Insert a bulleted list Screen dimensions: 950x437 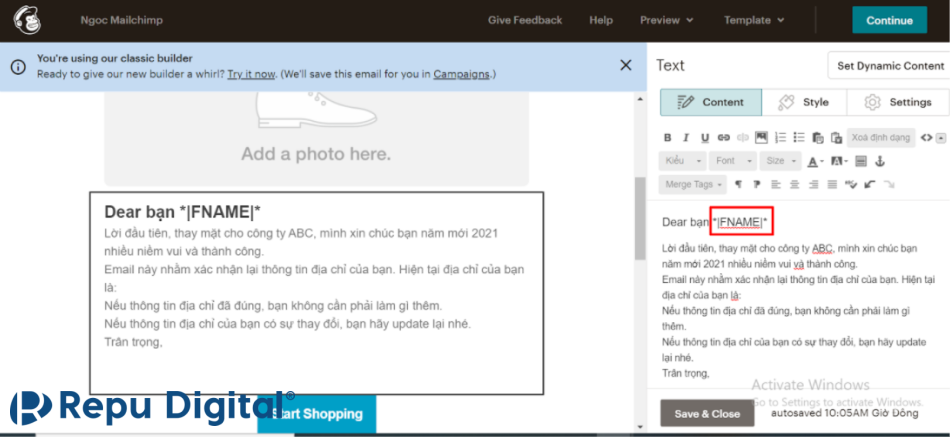[x=798, y=137]
